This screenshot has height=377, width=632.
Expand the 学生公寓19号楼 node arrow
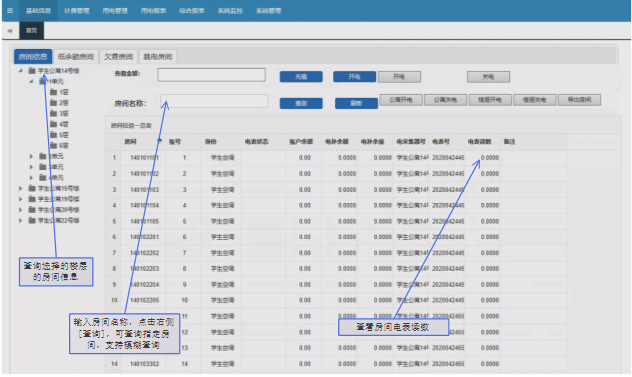20,199
